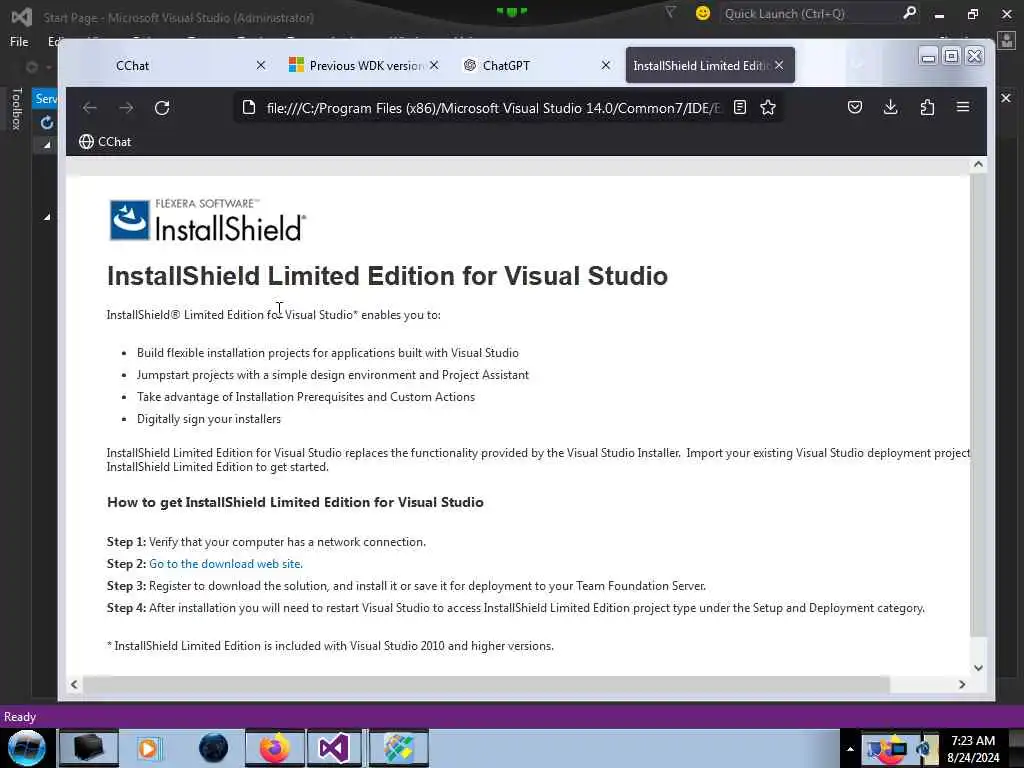Click the Server Explorer refresh icon
The image size is (1024, 768).
(46, 122)
